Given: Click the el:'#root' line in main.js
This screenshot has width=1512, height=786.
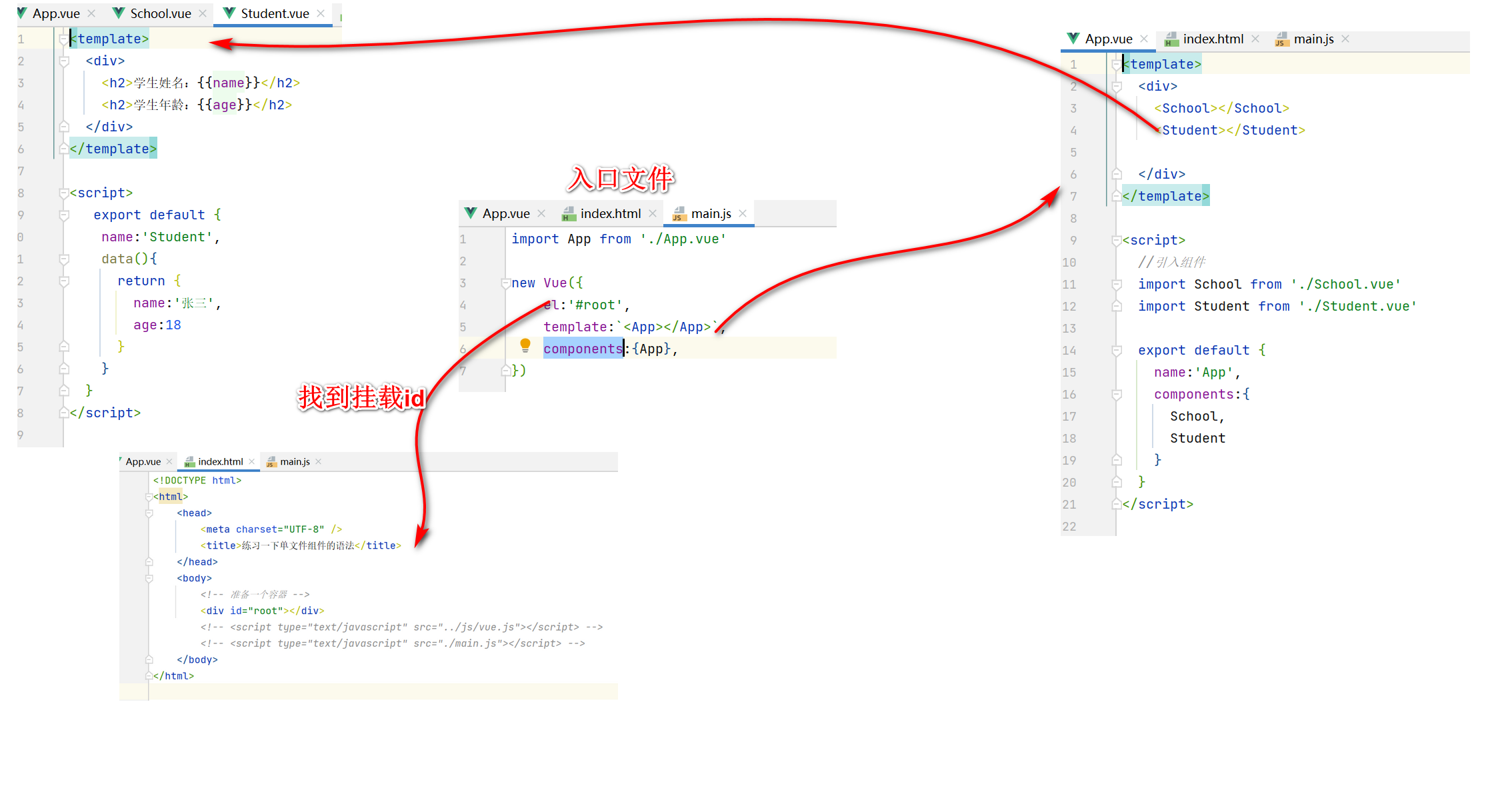Looking at the screenshot, I should 586,305.
